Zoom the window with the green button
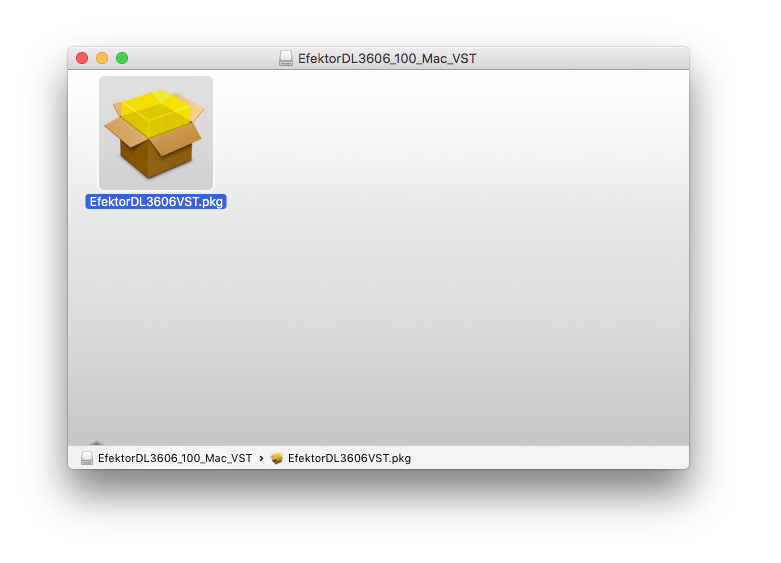Viewport: 781px width, 563px height. point(122,58)
